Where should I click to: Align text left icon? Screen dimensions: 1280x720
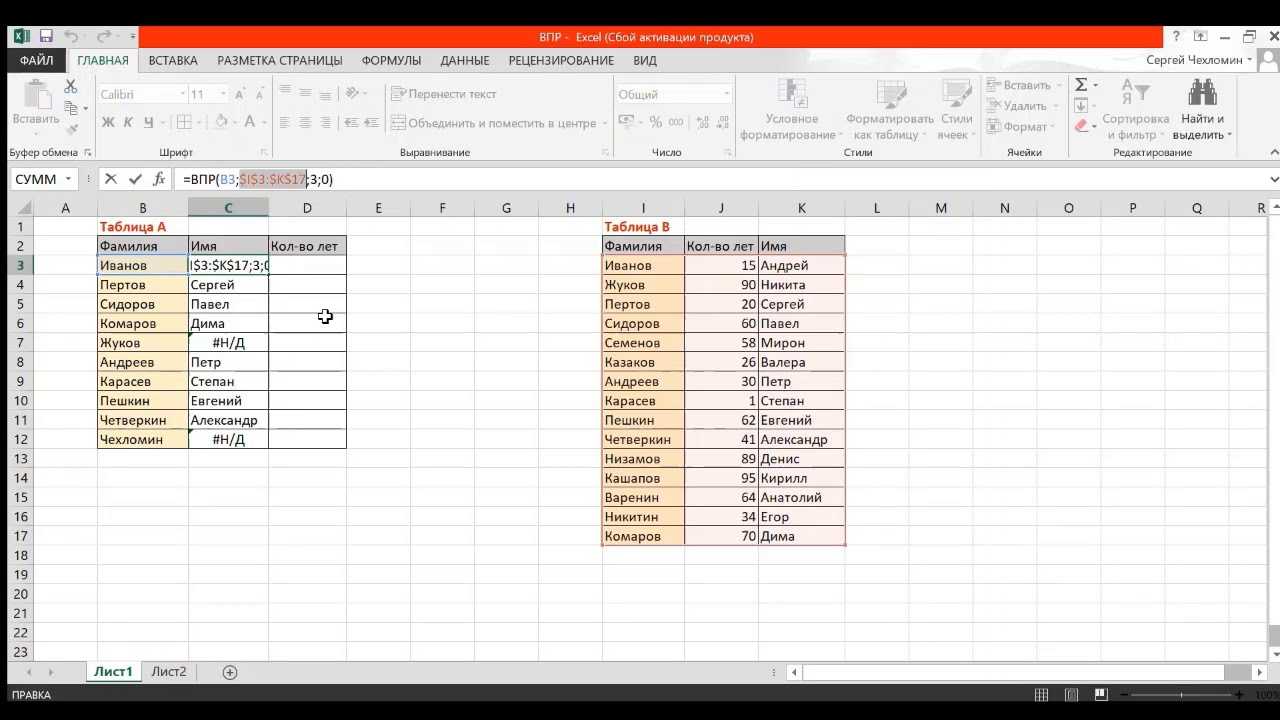click(x=285, y=123)
